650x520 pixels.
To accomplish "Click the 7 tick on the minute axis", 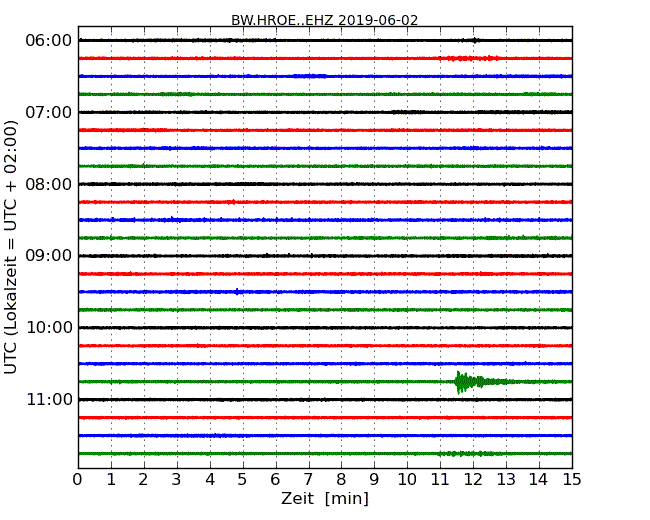I will 308,479.
